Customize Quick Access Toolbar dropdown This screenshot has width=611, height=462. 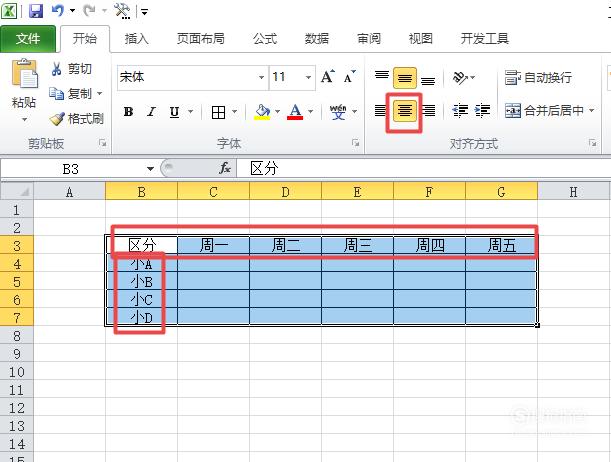pos(144,12)
